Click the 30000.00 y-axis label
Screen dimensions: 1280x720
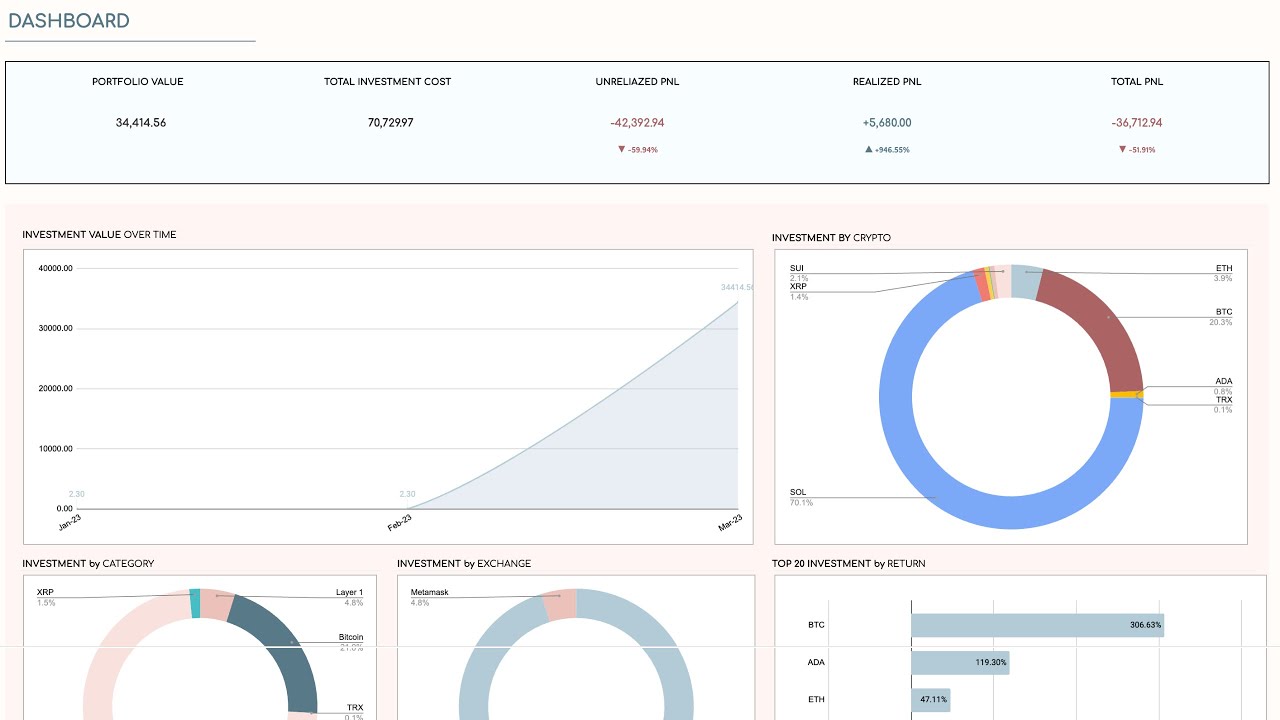[55, 328]
